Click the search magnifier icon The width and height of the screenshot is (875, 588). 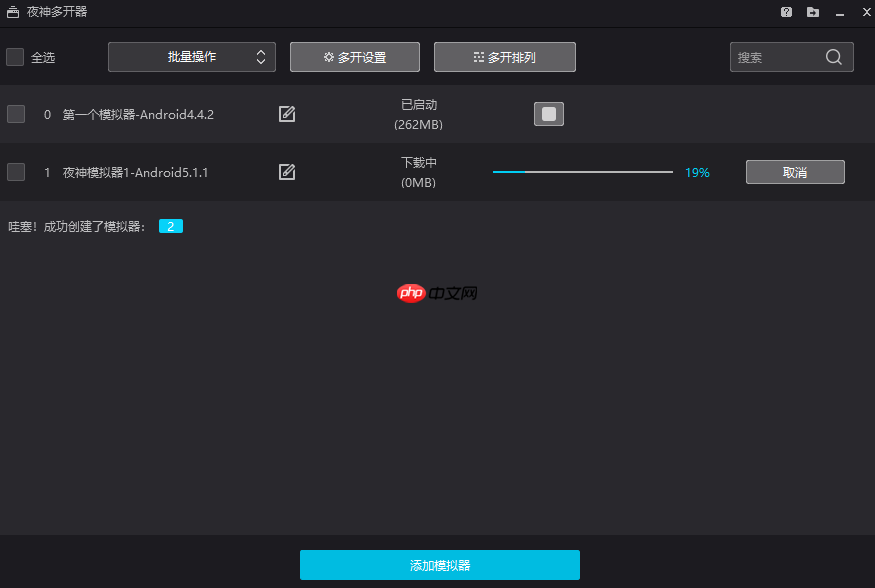[x=834, y=57]
